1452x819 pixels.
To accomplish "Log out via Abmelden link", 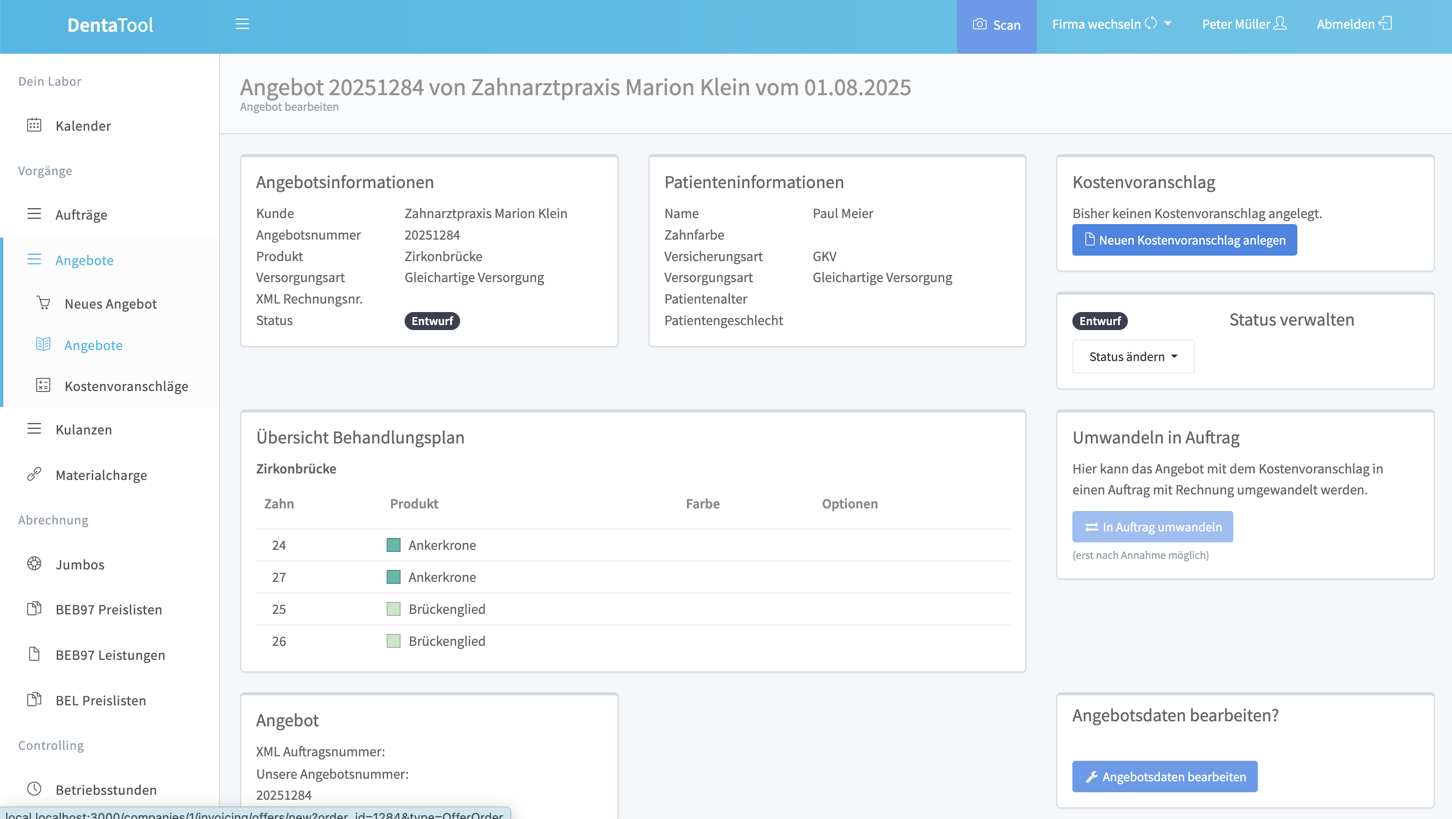I will (x=1353, y=24).
